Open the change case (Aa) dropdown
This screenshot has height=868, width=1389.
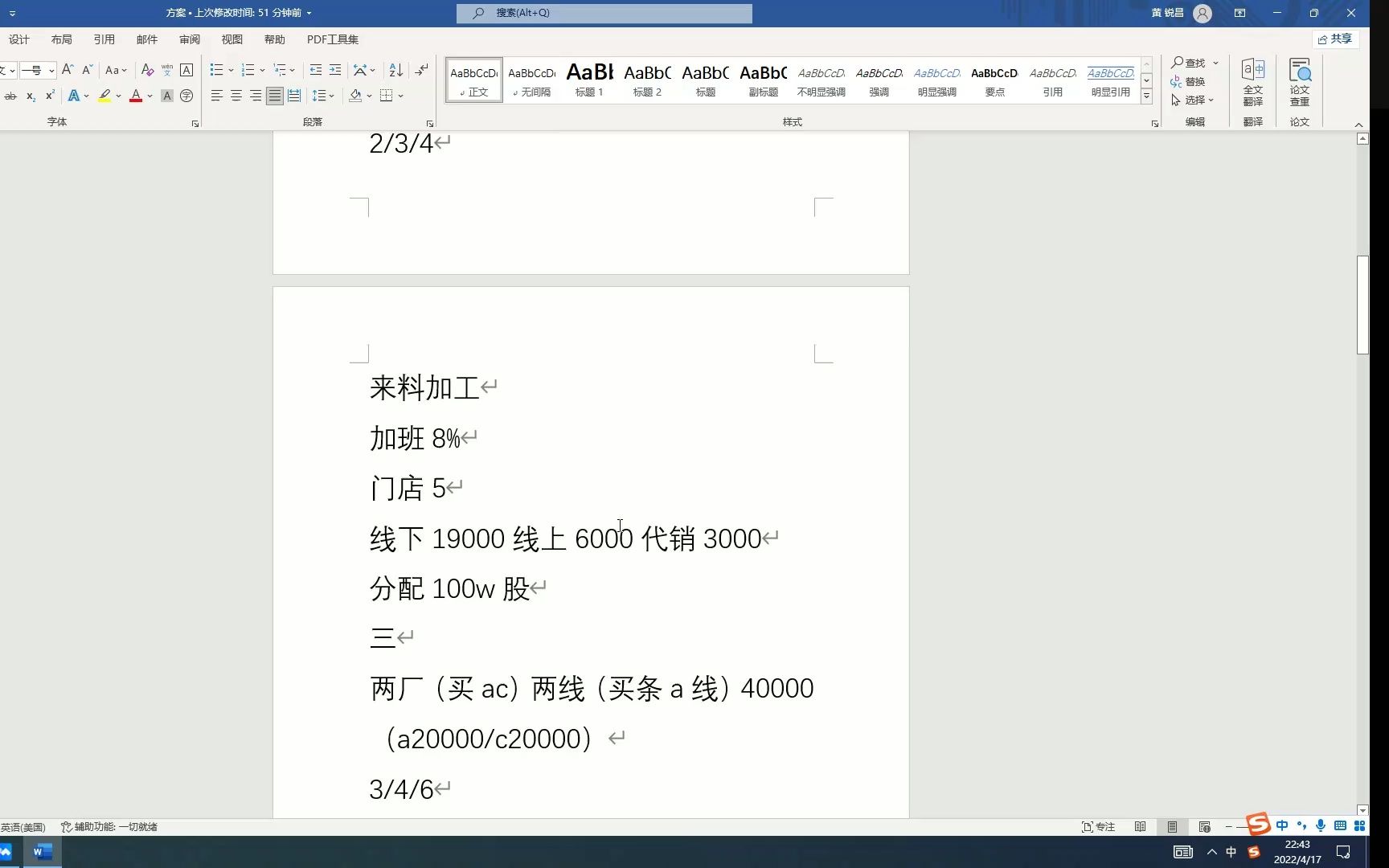click(117, 70)
